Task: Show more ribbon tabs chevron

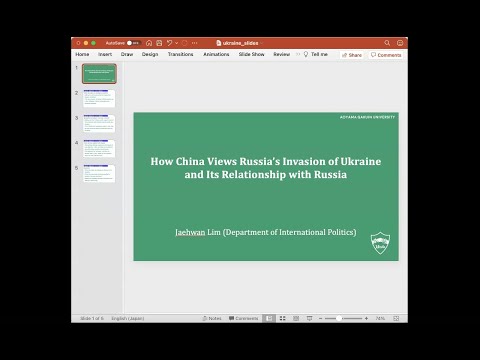Action: pyautogui.click(x=298, y=54)
